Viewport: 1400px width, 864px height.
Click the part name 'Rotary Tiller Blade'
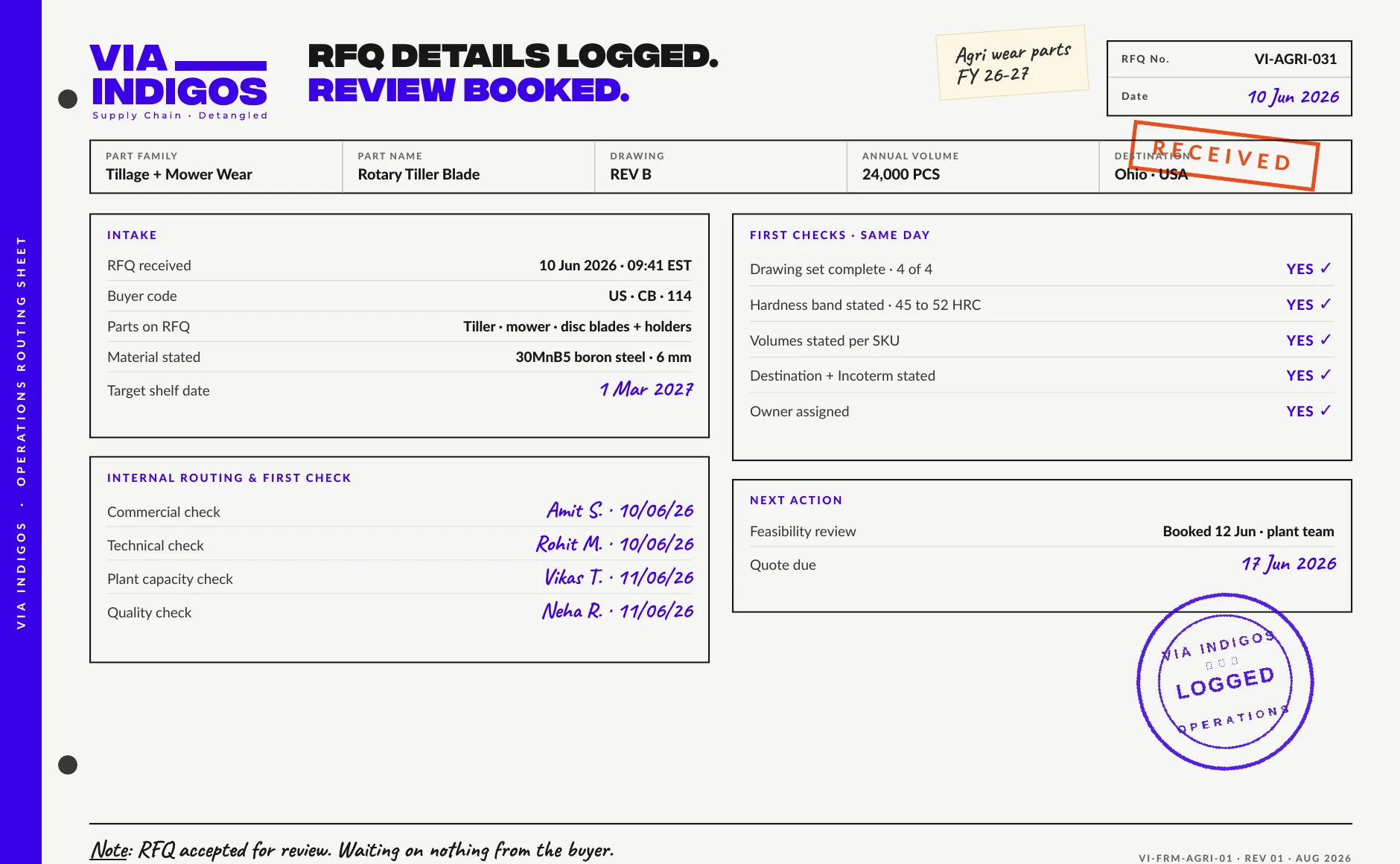tap(419, 174)
